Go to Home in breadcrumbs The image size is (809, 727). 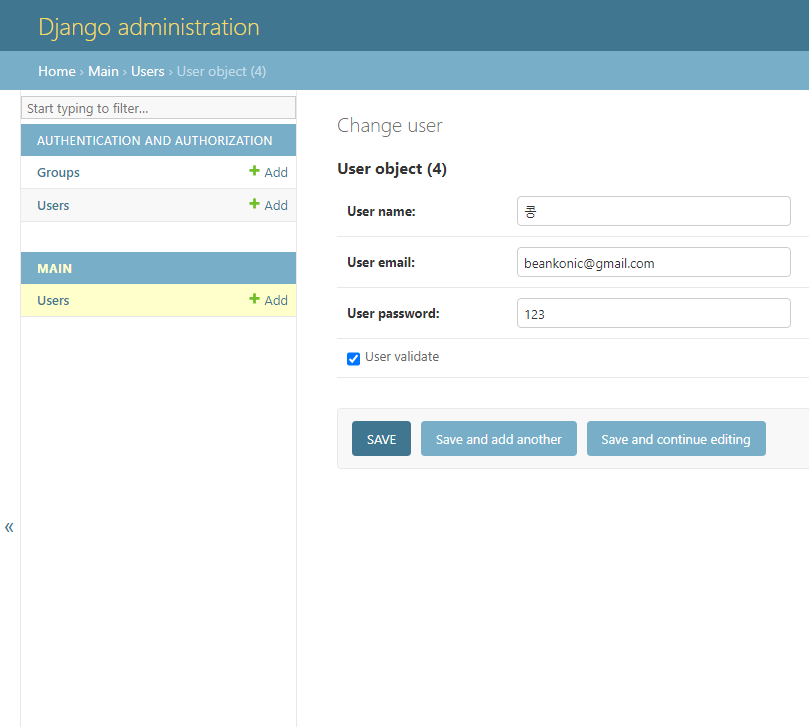[x=57, y=71]
